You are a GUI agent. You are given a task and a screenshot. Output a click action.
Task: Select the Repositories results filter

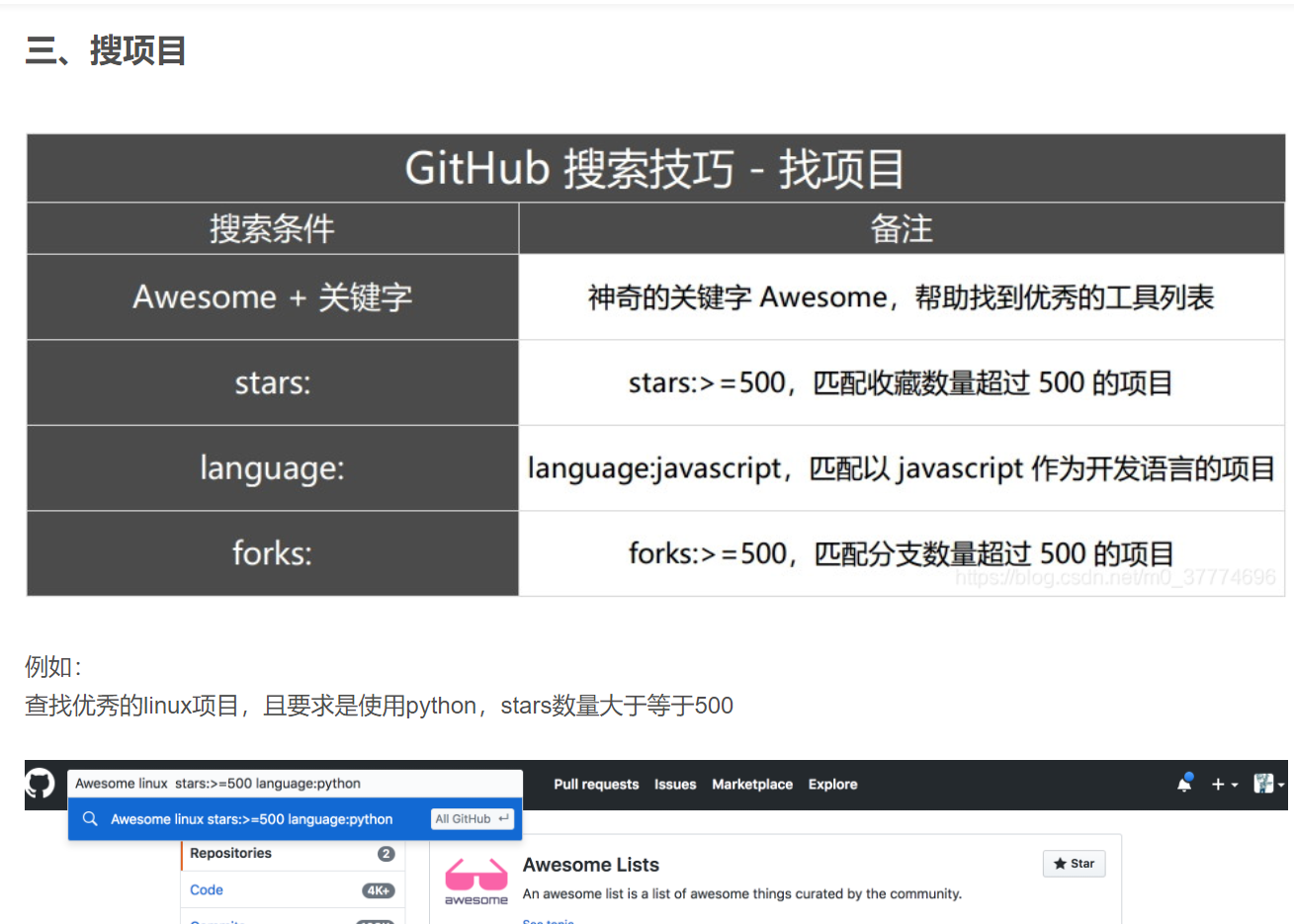pos(293,854)
